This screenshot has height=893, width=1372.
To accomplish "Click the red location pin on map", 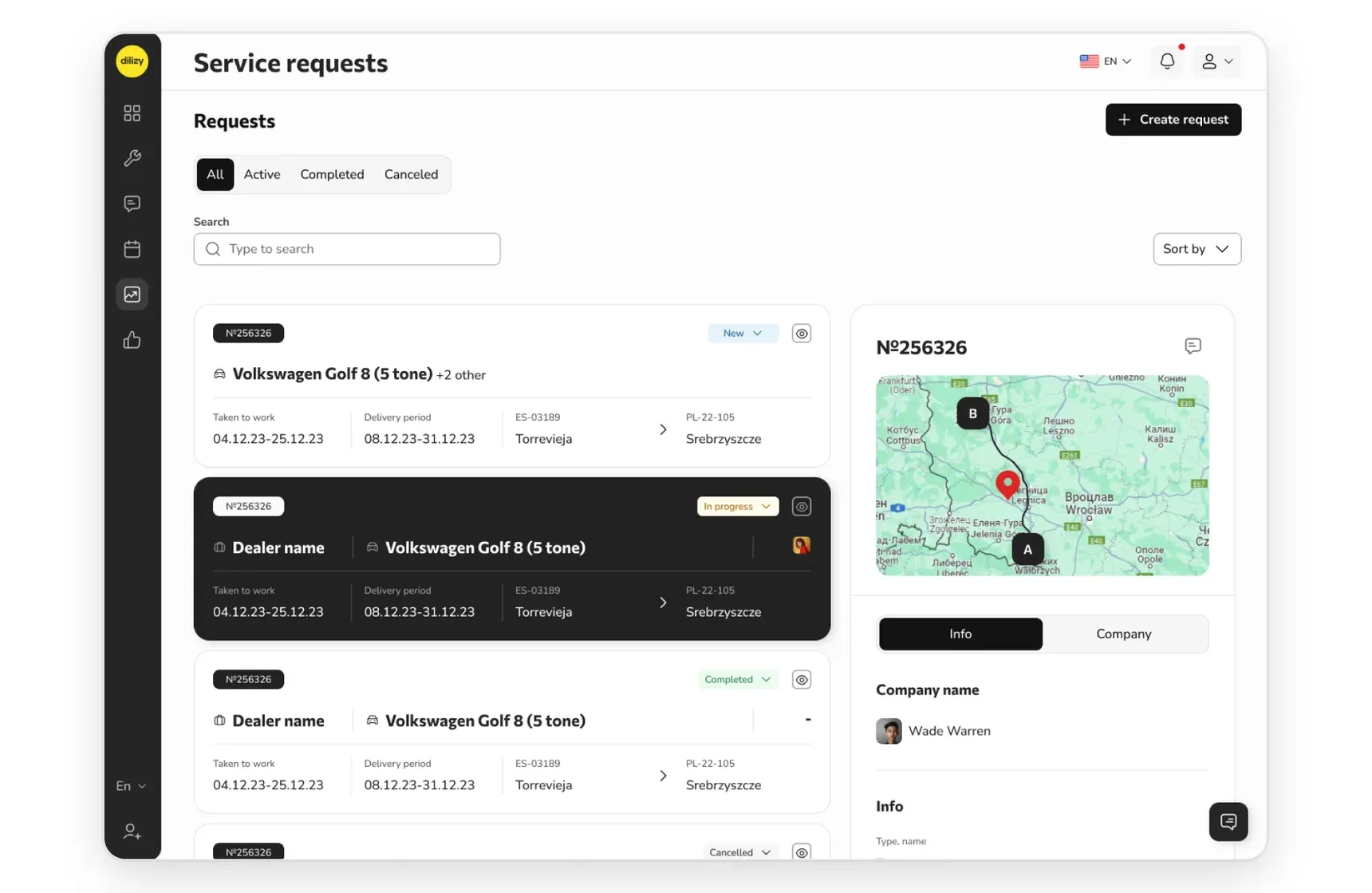I will [x=1007, y=484].
